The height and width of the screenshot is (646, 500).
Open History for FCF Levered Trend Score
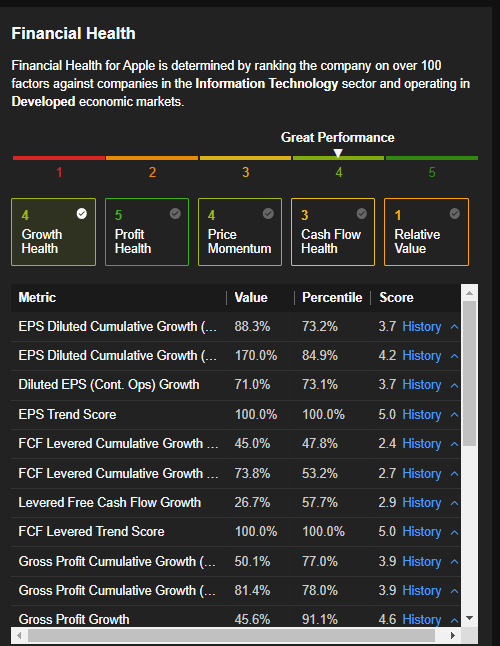coord(422,532)
